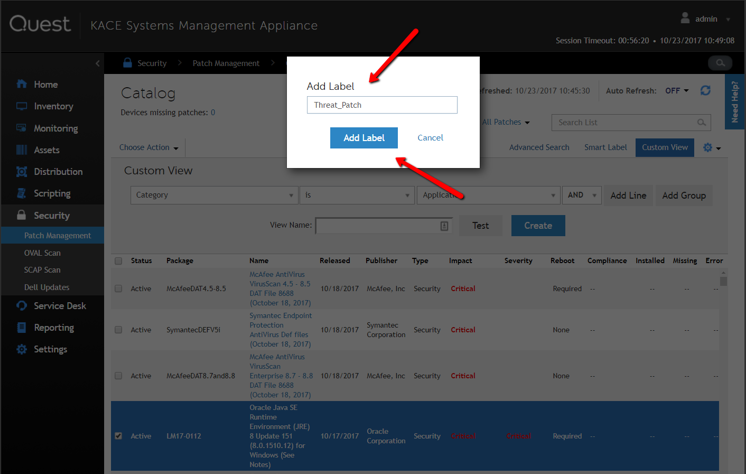
Task: Open the gear settings icon beside Custom View
Action: [710, 148]
